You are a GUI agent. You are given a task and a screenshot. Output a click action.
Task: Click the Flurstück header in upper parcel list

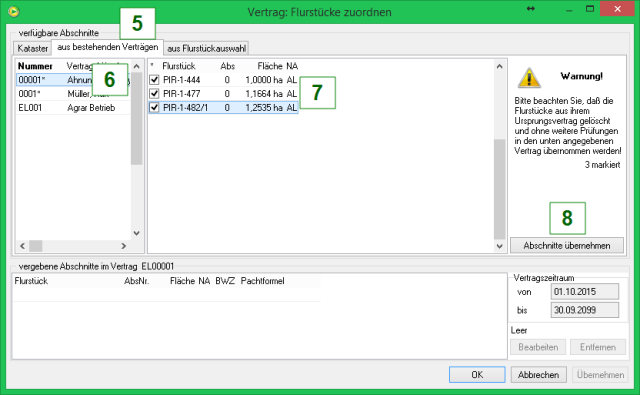click(x=179, y=66)
